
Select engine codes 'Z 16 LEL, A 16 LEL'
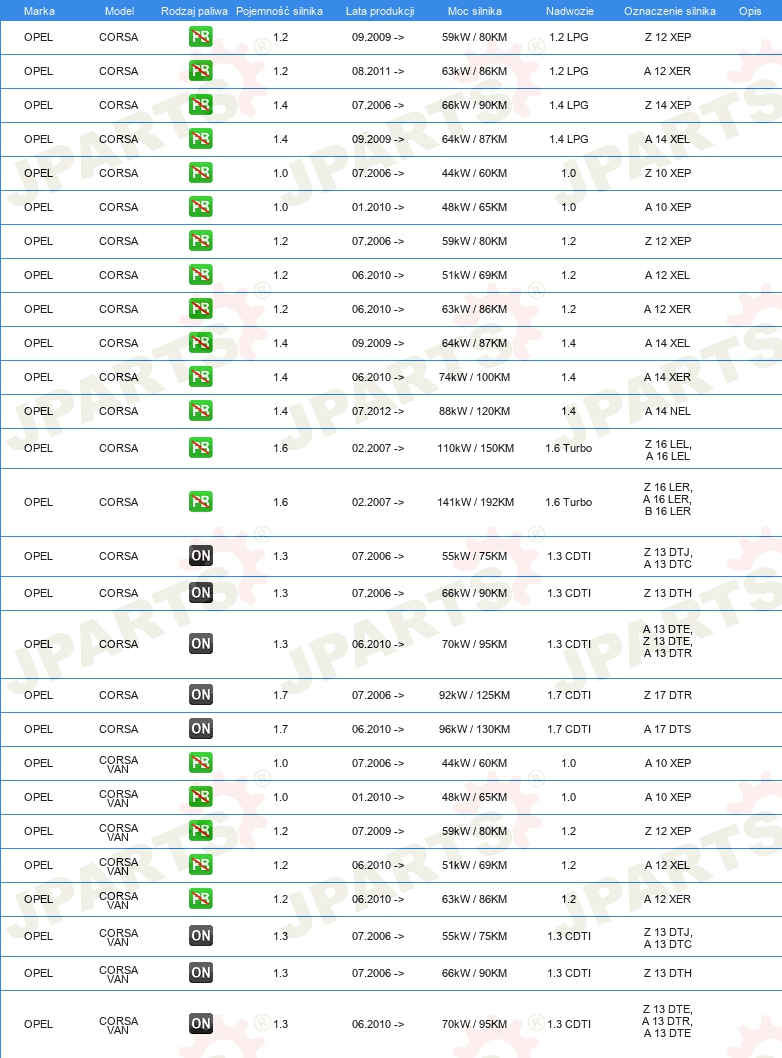[x=667, y=450]
